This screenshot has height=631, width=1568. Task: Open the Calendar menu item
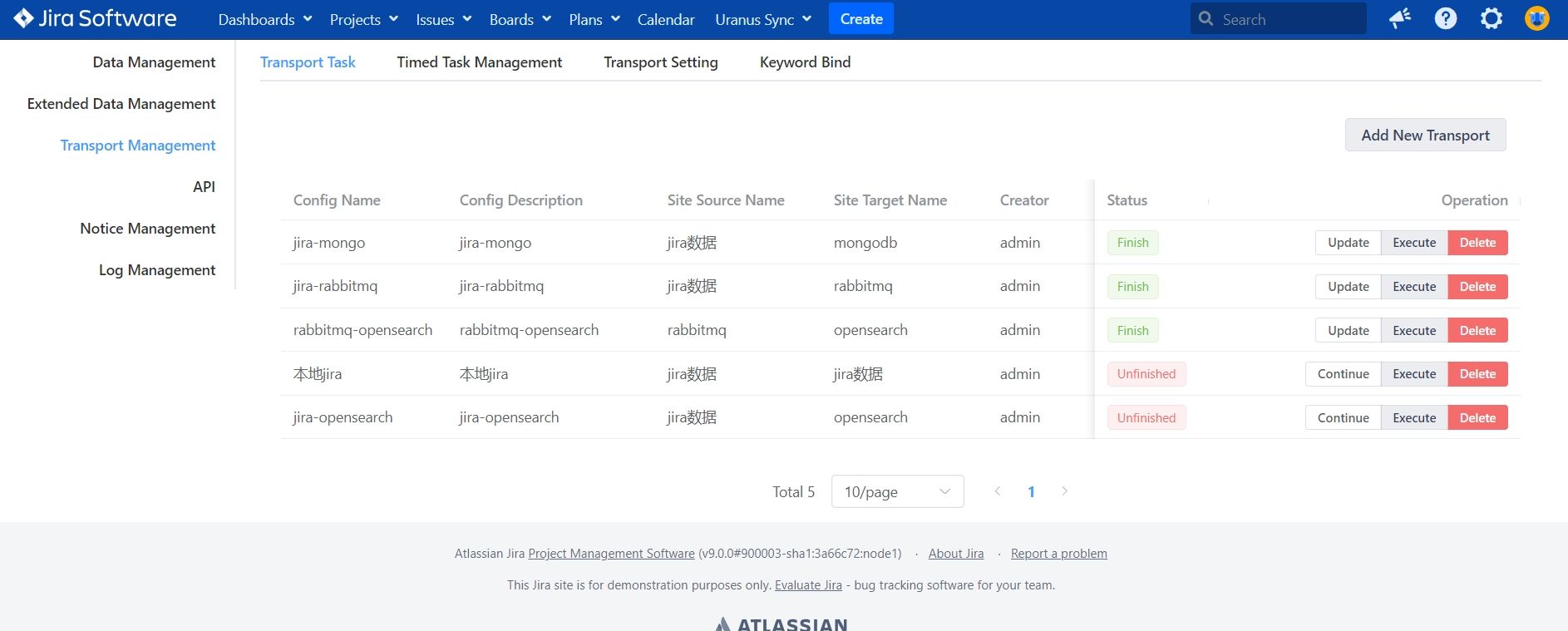[x=665, y=19]
